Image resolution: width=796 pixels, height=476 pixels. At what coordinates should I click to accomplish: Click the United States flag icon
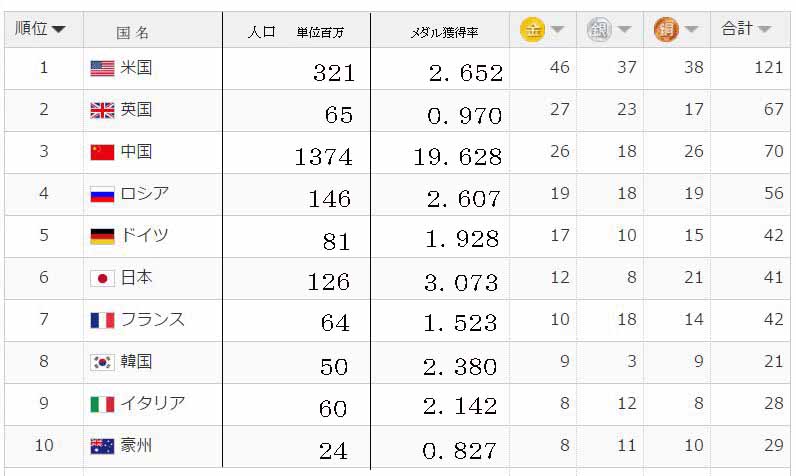coord(102,68)
